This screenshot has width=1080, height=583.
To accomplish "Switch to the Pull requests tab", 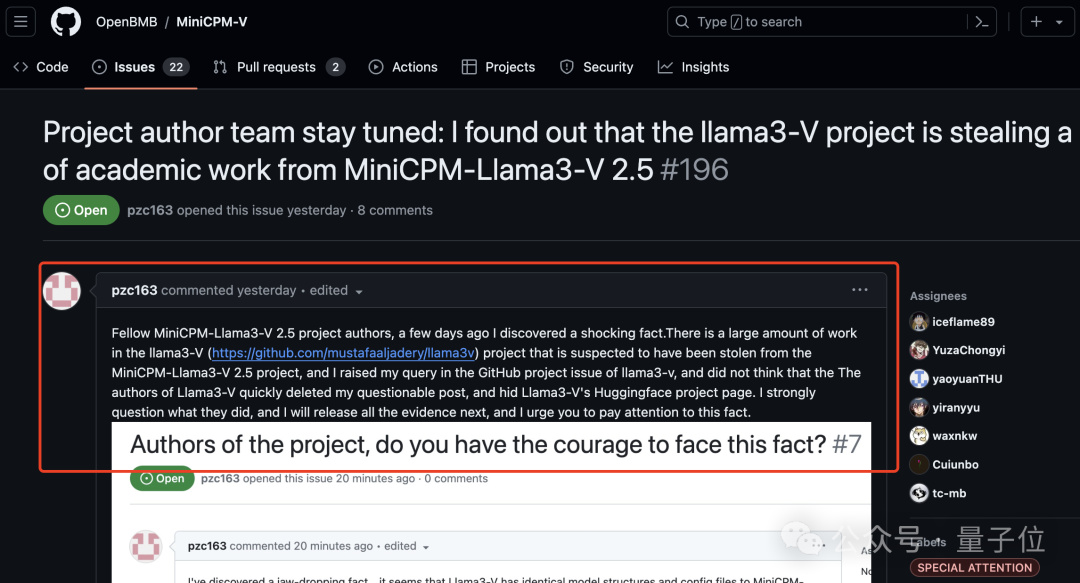I will click(x=277, y=67).
